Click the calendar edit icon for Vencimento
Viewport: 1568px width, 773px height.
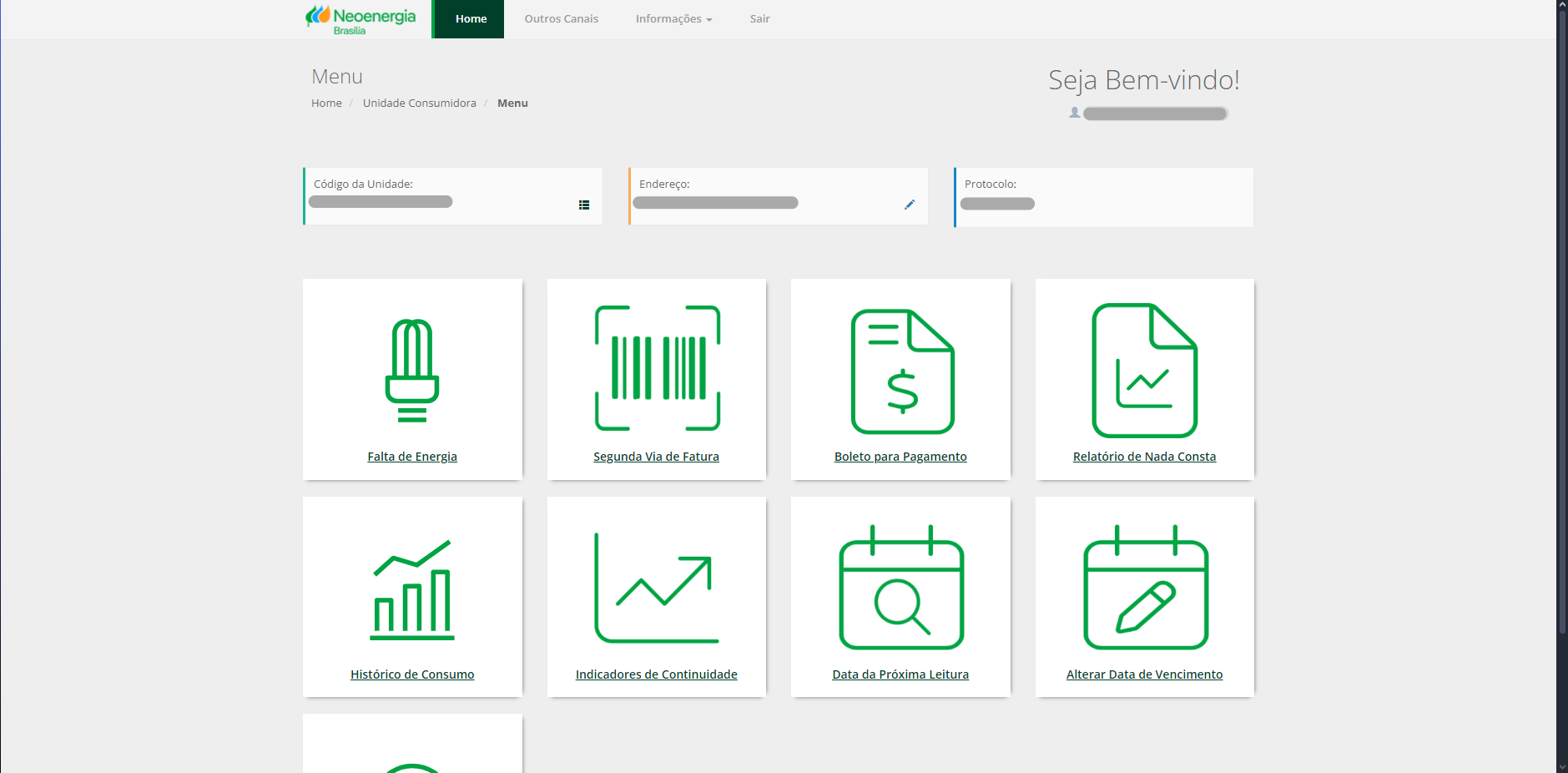pos(1146,587)
